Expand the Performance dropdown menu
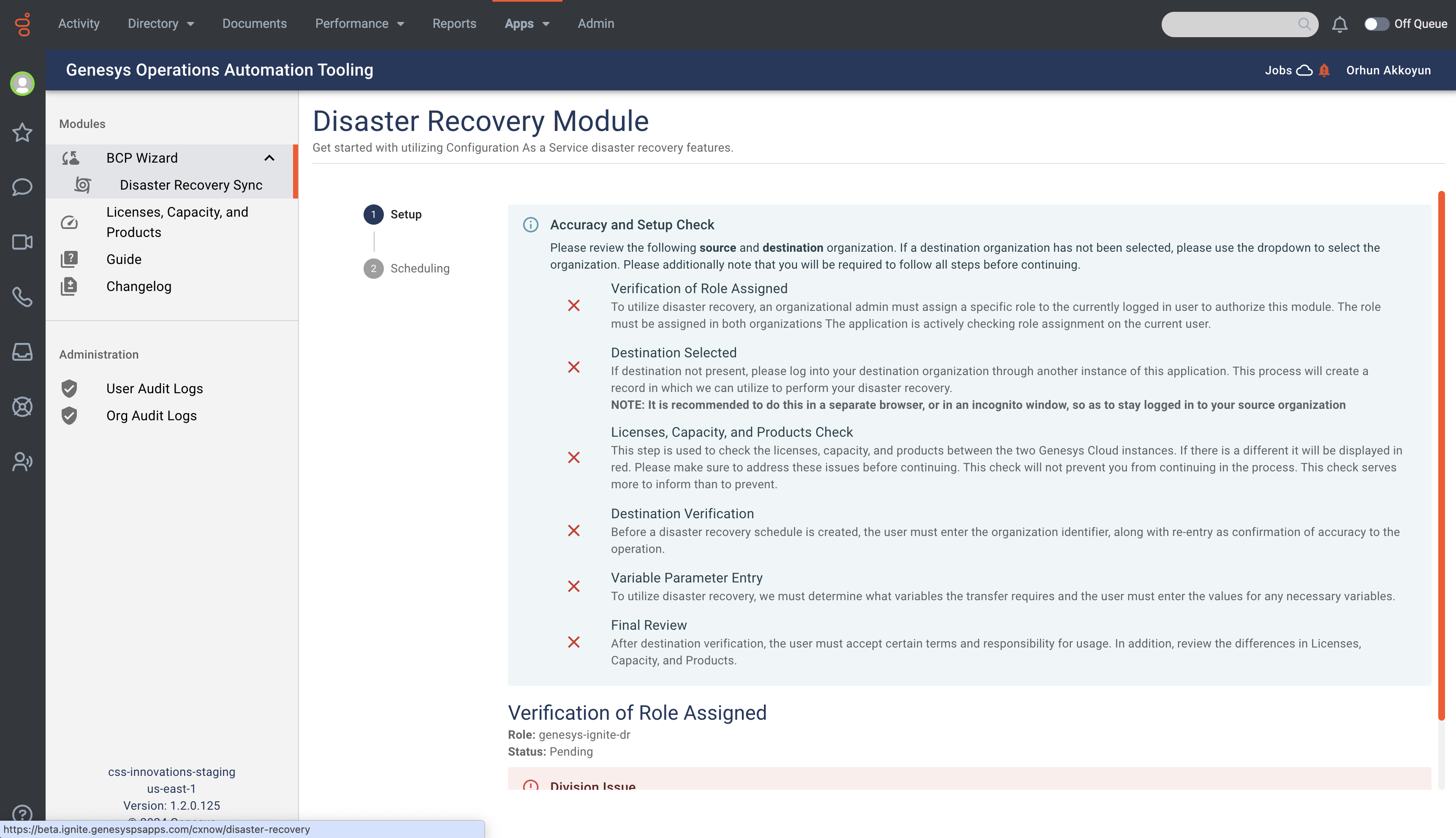 (359, 24)
